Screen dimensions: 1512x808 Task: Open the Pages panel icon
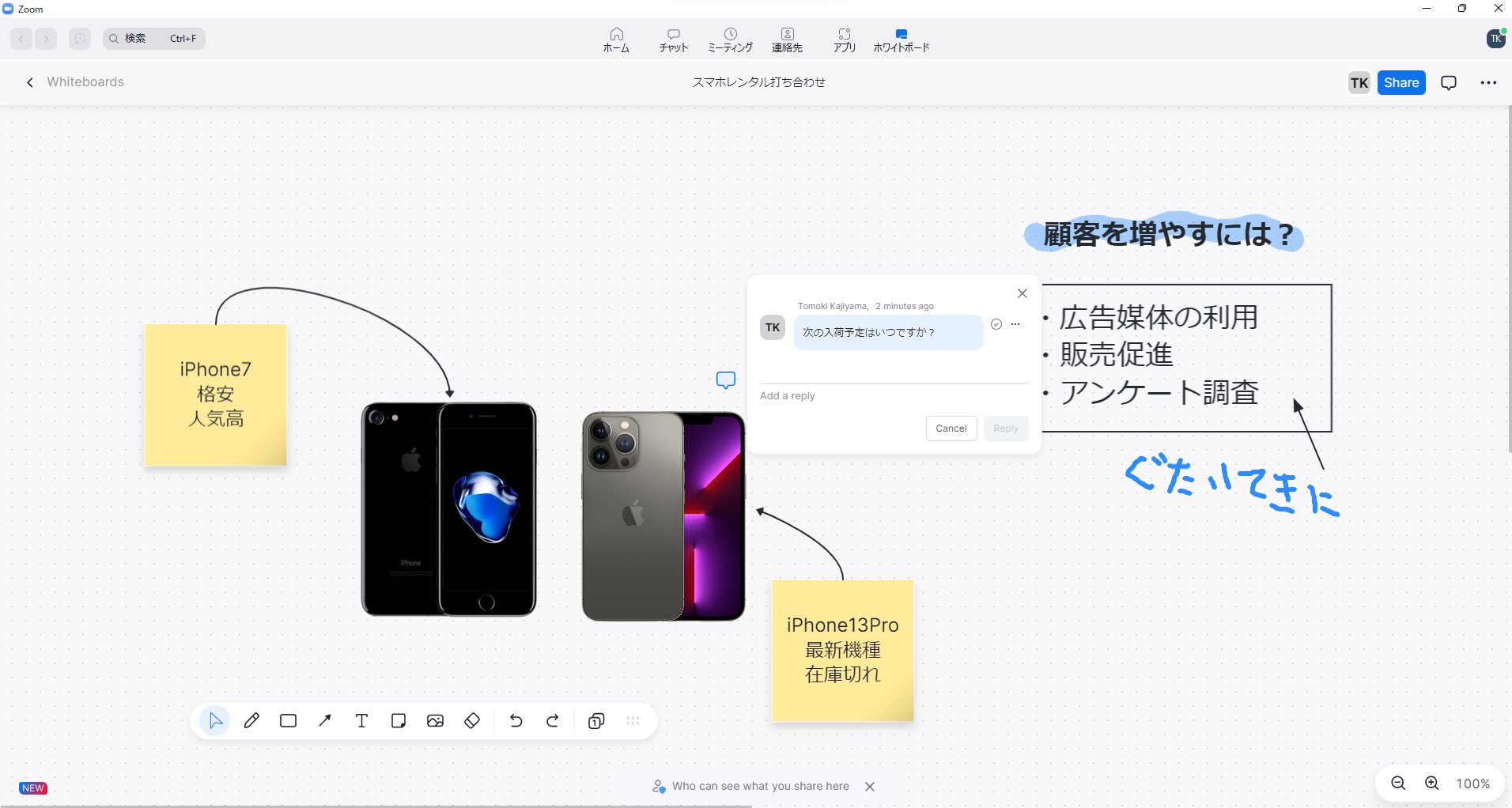[x=597, y=721]
